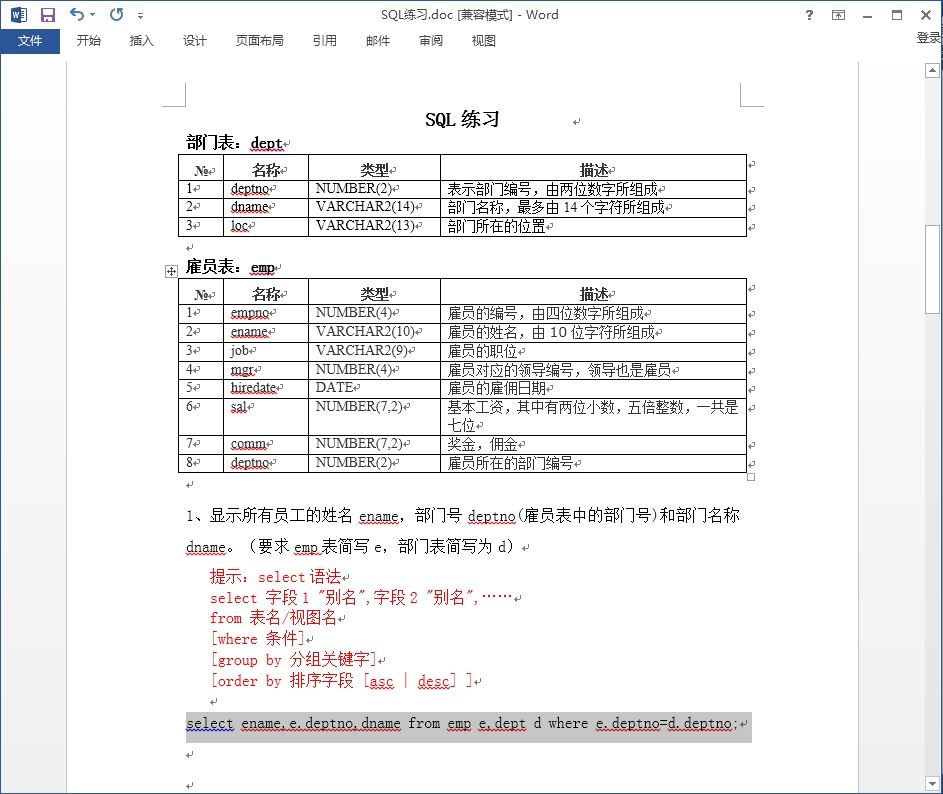Switch to the 开始 ribbon tab
Screen dimensions: 943x794
[x=88, y=41]
